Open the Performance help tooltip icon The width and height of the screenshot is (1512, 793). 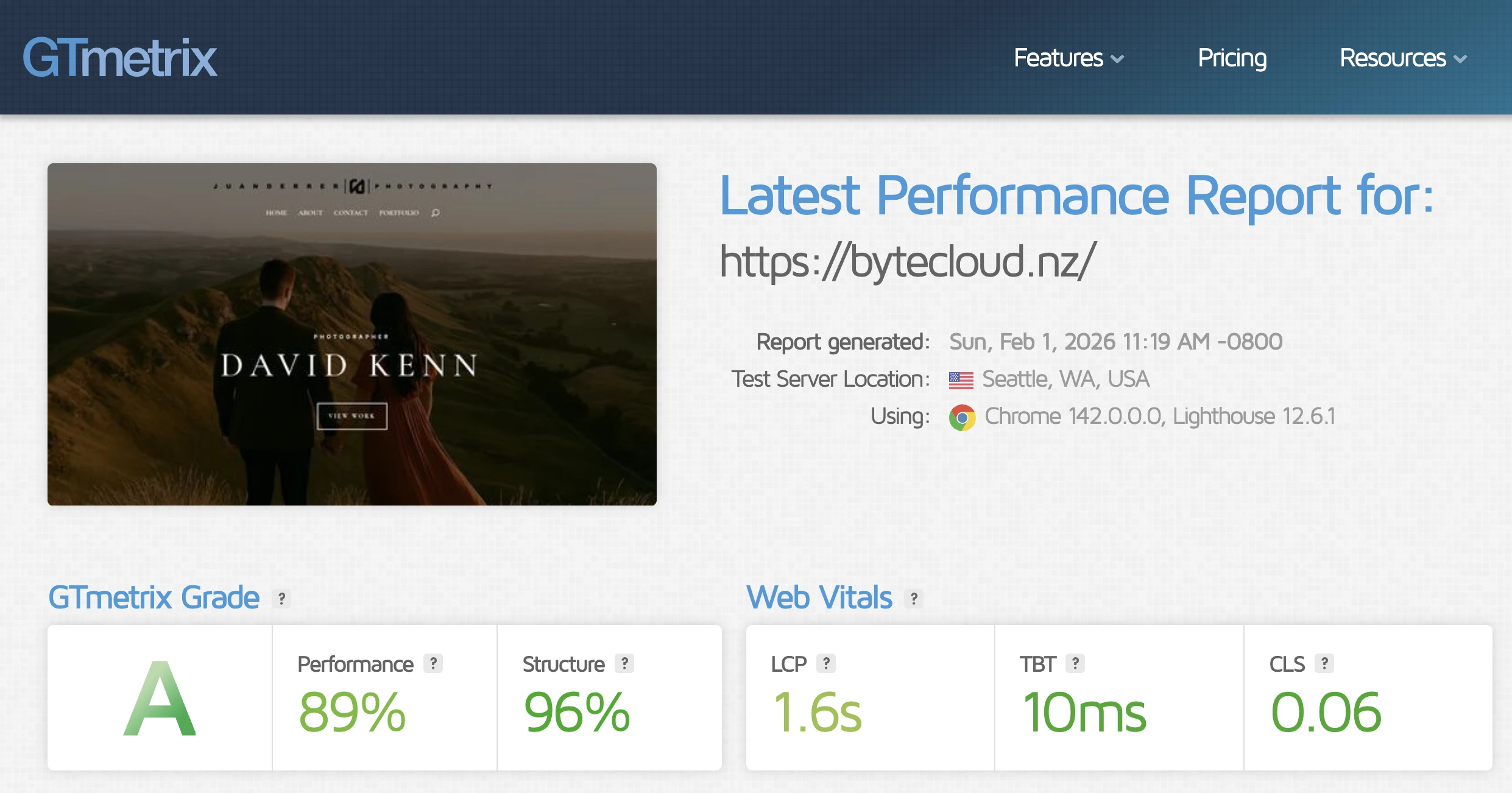[434, 664]
